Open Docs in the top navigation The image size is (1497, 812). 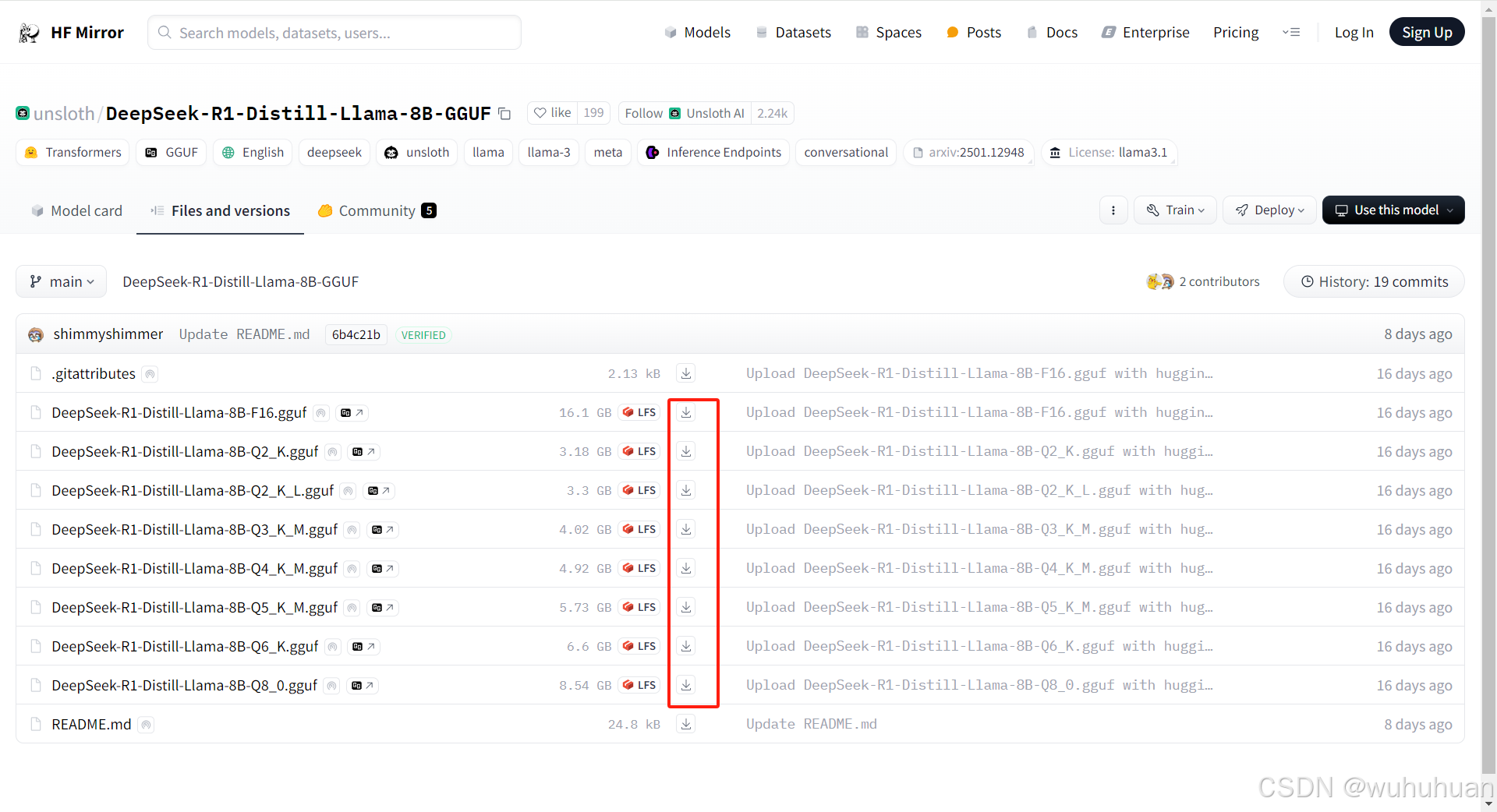click(x=1052, y=32)
